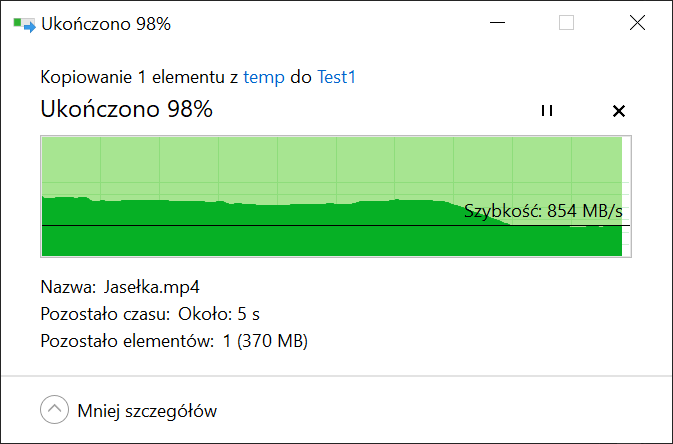Click the remaining time Około: 5 s
Screen dimensions: 673x444
pyautogui.click(x=219, y=314)
